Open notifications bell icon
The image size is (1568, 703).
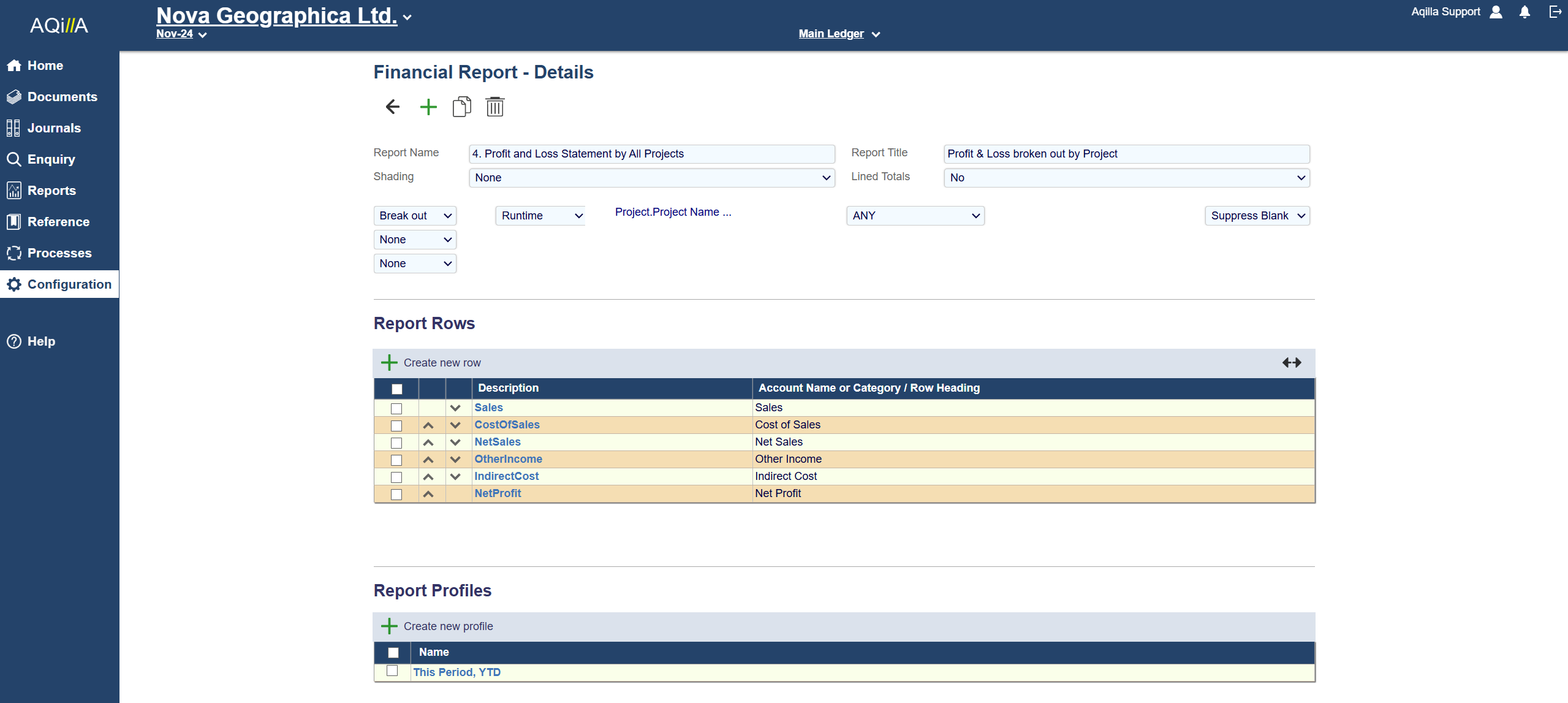(1524, 12)
